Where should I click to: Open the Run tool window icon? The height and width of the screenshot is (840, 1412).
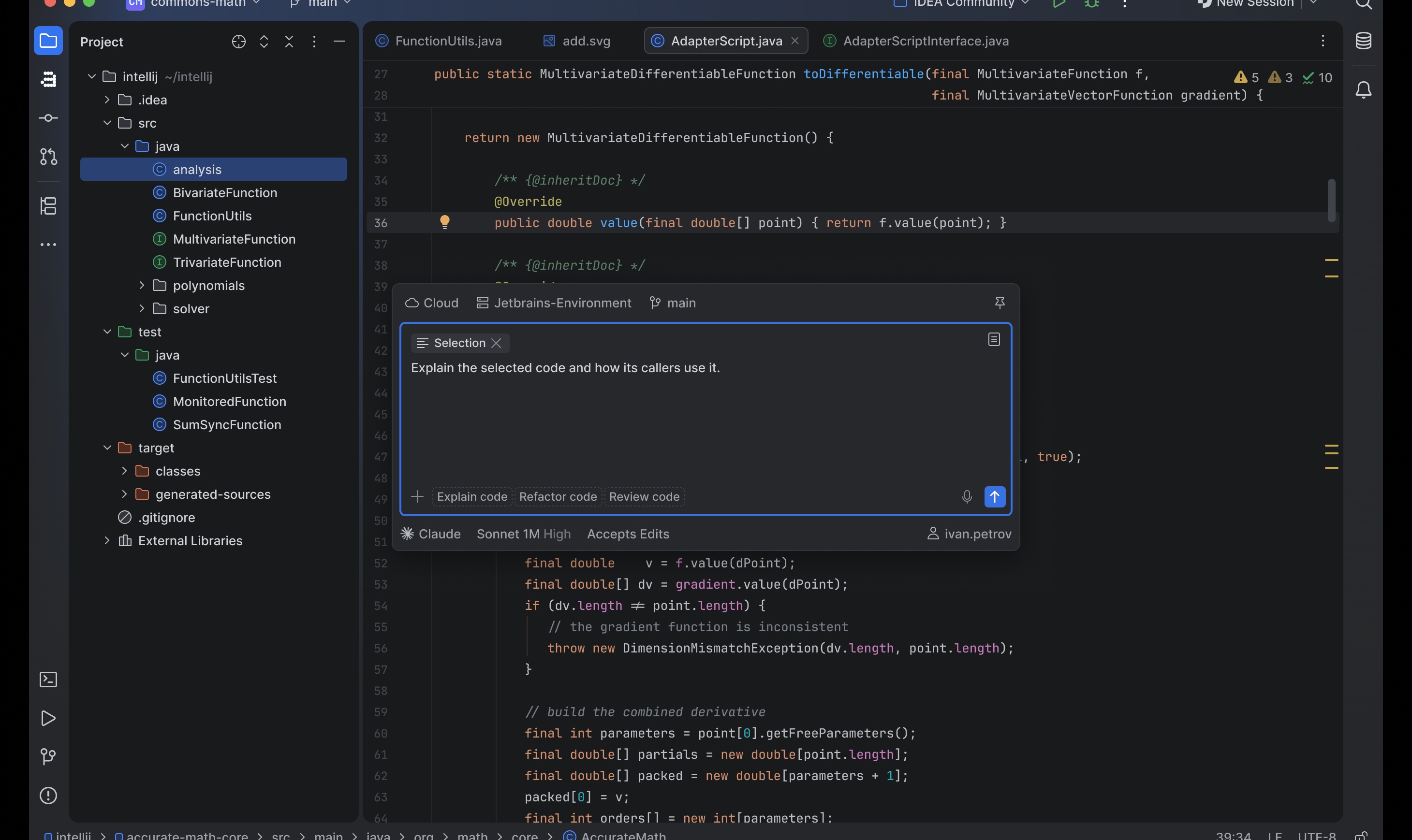[48, 718]
